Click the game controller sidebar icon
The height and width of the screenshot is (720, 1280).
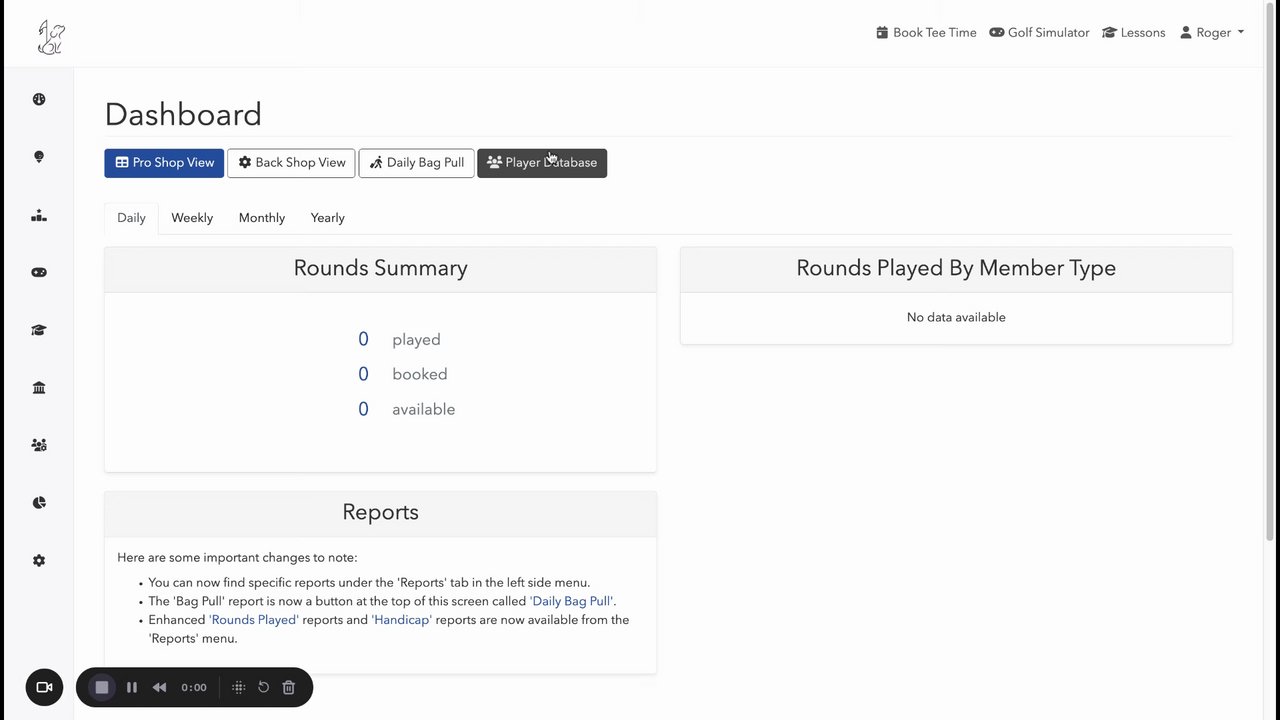(39, 272)
